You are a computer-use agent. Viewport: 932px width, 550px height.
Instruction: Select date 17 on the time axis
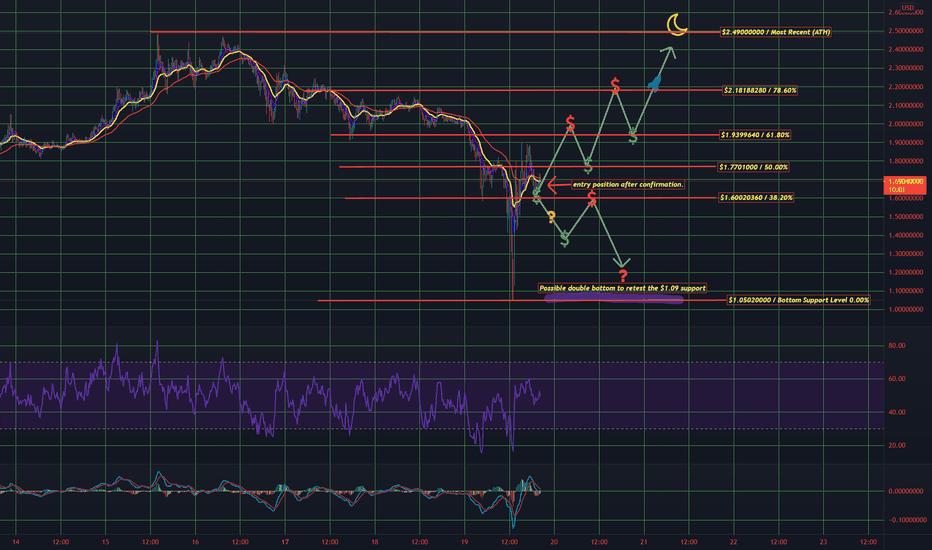click(x=285, y=542)
